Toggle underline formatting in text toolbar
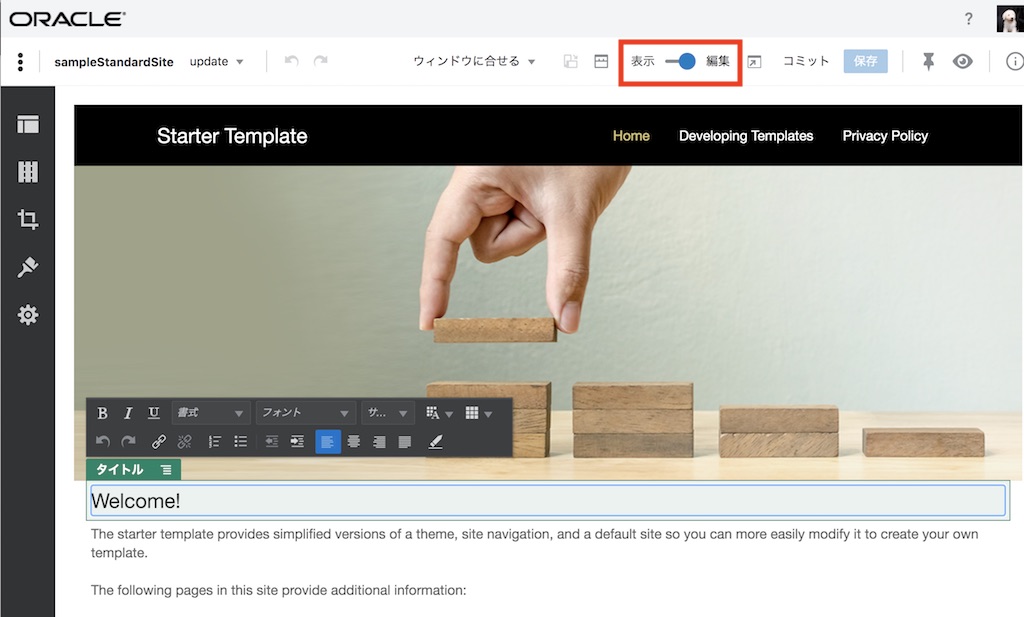 coord(153,413)
